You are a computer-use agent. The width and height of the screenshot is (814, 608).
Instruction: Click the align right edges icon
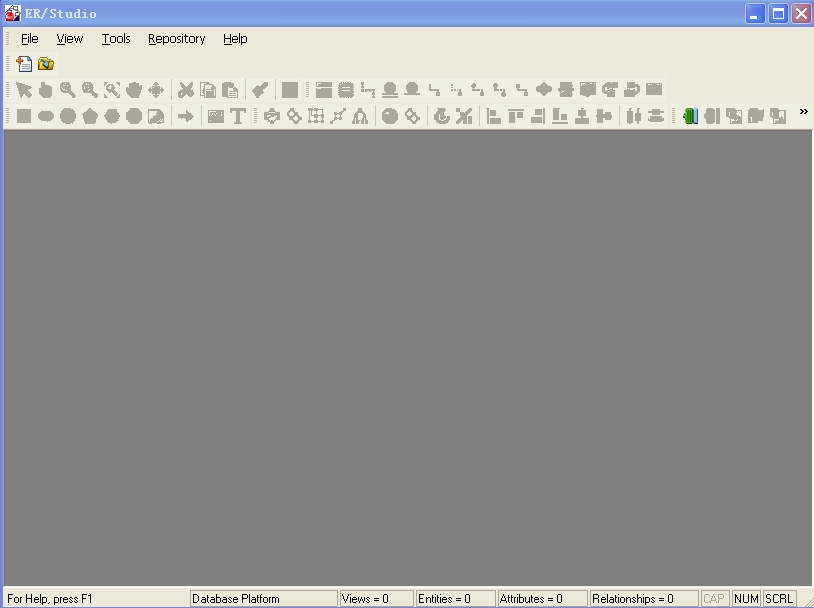click(537, 116)
